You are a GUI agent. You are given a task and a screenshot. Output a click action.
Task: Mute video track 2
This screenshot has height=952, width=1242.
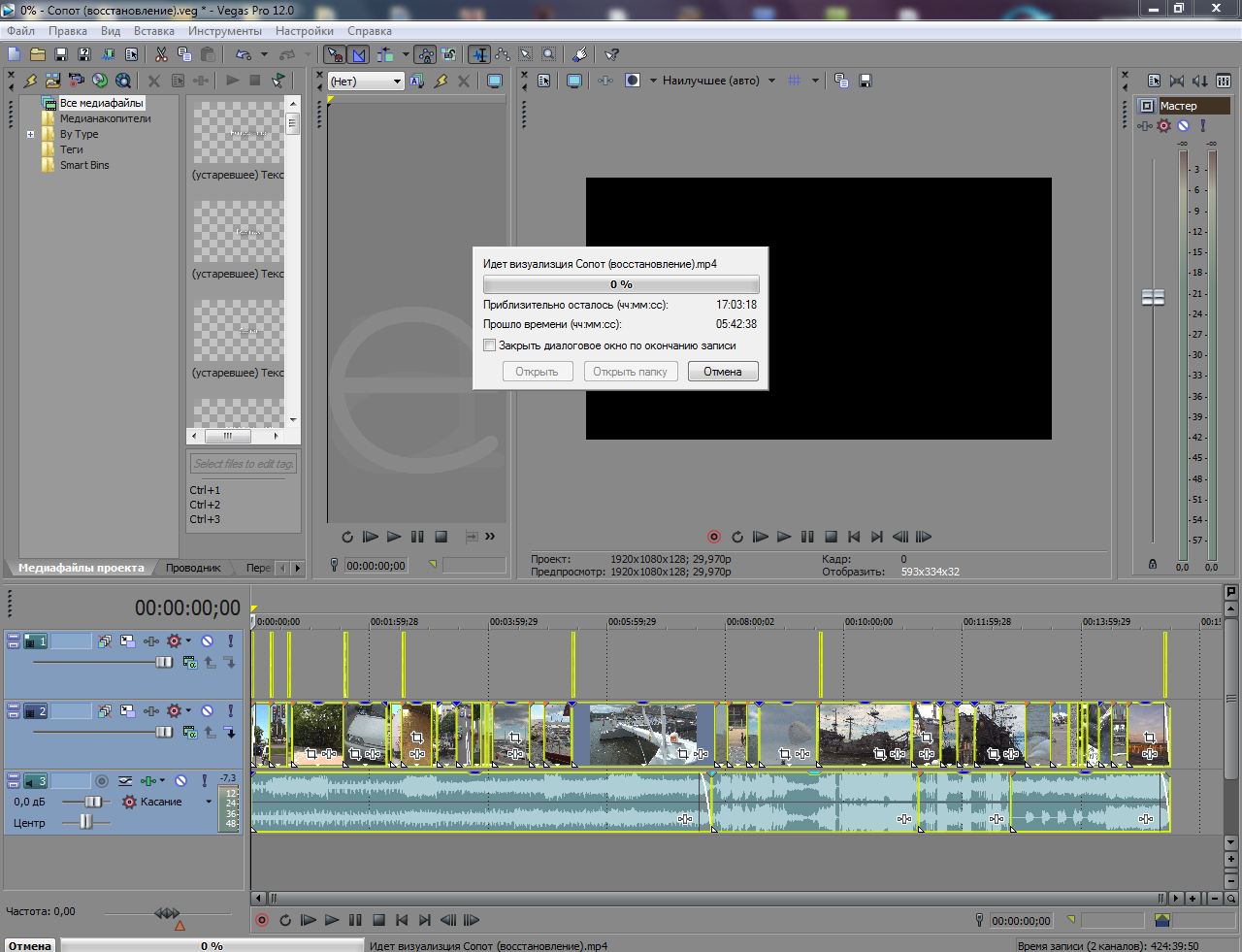click(x=207, y=710)
